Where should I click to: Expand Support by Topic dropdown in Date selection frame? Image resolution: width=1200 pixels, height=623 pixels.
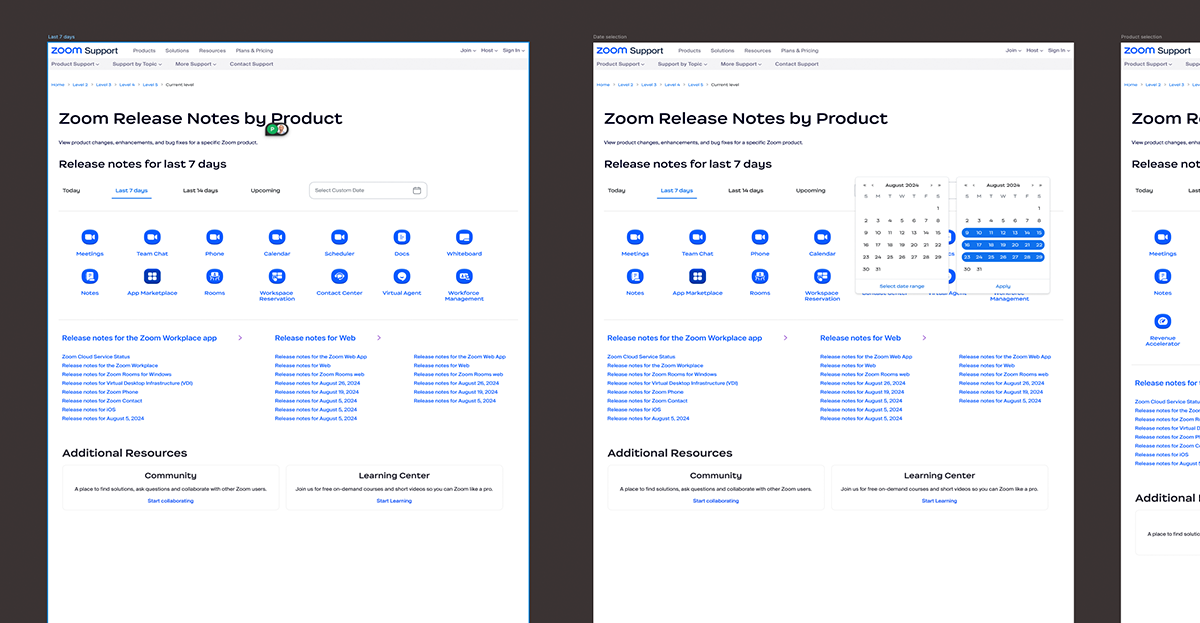click(683, 64)
